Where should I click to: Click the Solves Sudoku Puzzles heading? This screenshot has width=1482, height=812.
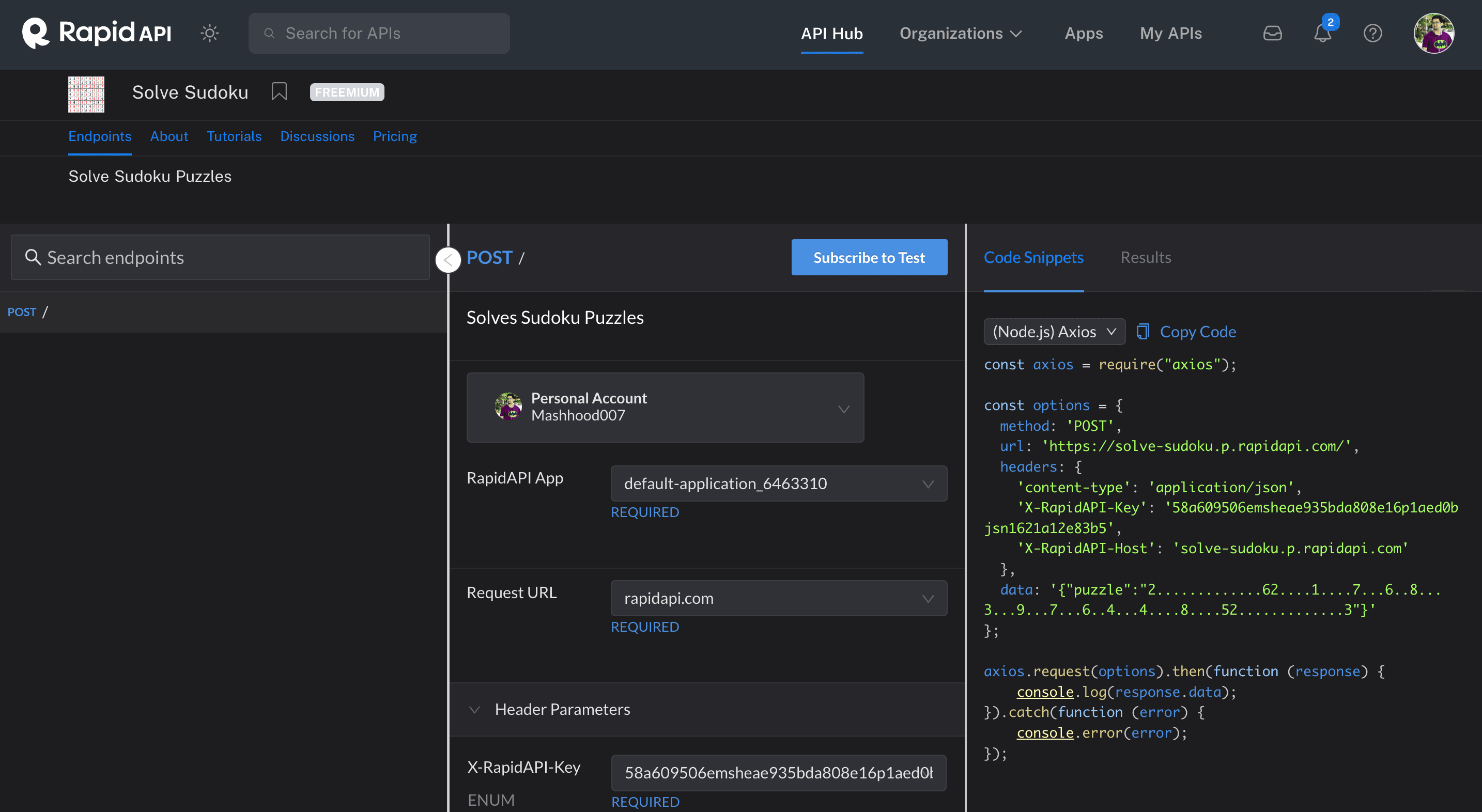[x=554, y=318]
